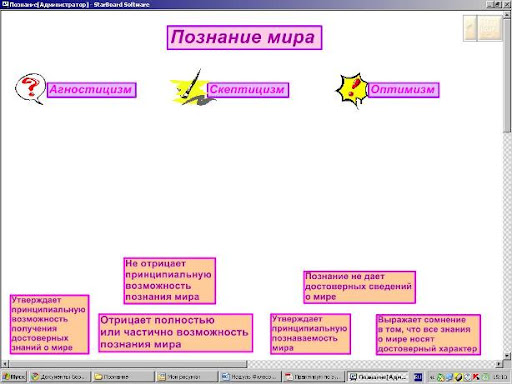Click the red K antivirus tray icon

click(476, 377)
